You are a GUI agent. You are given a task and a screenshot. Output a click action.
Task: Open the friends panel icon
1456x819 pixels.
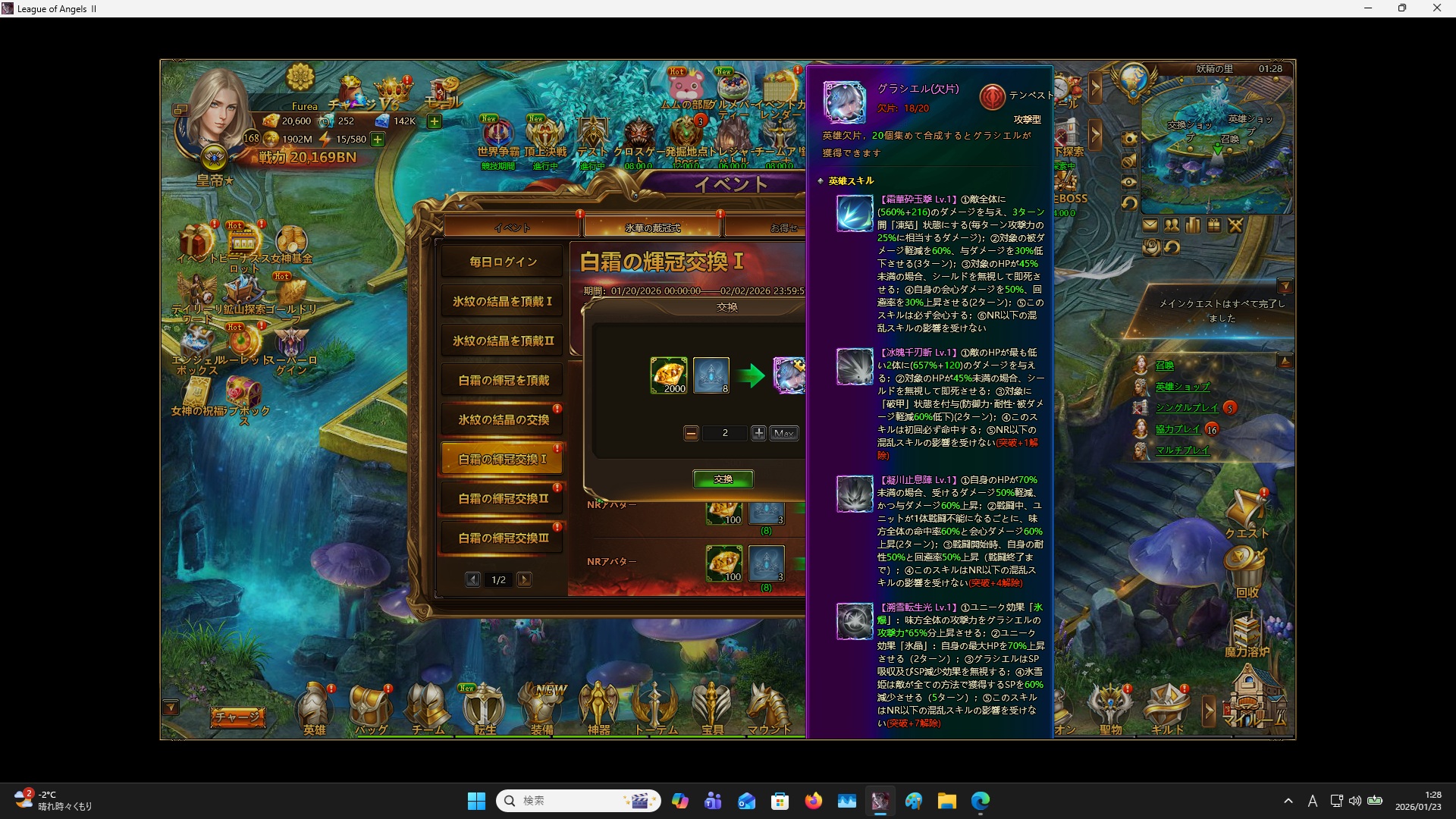tap(1171, 225)
